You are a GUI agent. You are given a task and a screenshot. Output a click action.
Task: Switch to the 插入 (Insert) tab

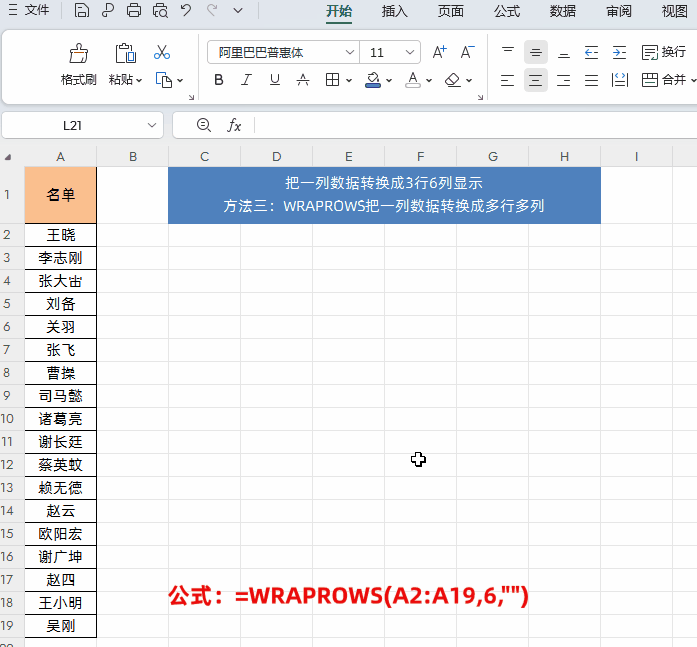[x=394, y=11]
